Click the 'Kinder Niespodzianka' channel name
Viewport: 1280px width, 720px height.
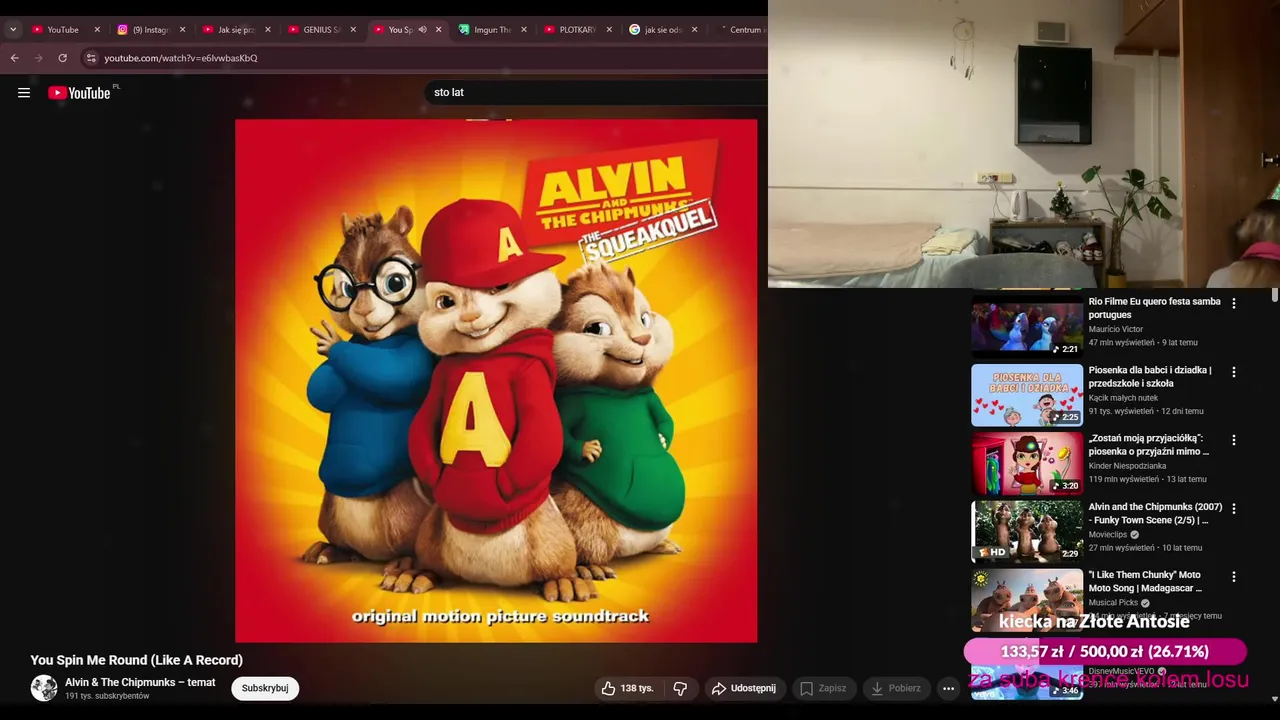coord(1127,466)
